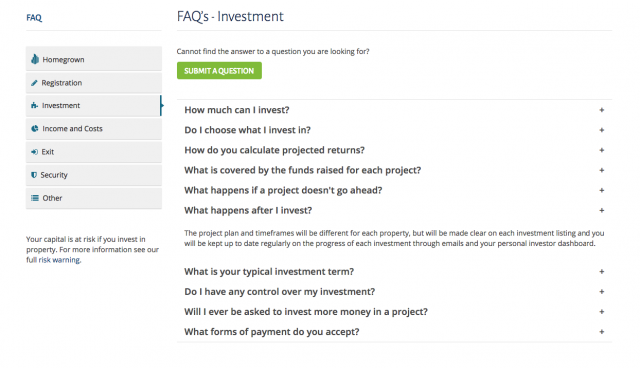This screenshot has width=640, height=368.
Task: Click the Homegrown leaf icon in sidebar
Action: click(x=35, y=60)
